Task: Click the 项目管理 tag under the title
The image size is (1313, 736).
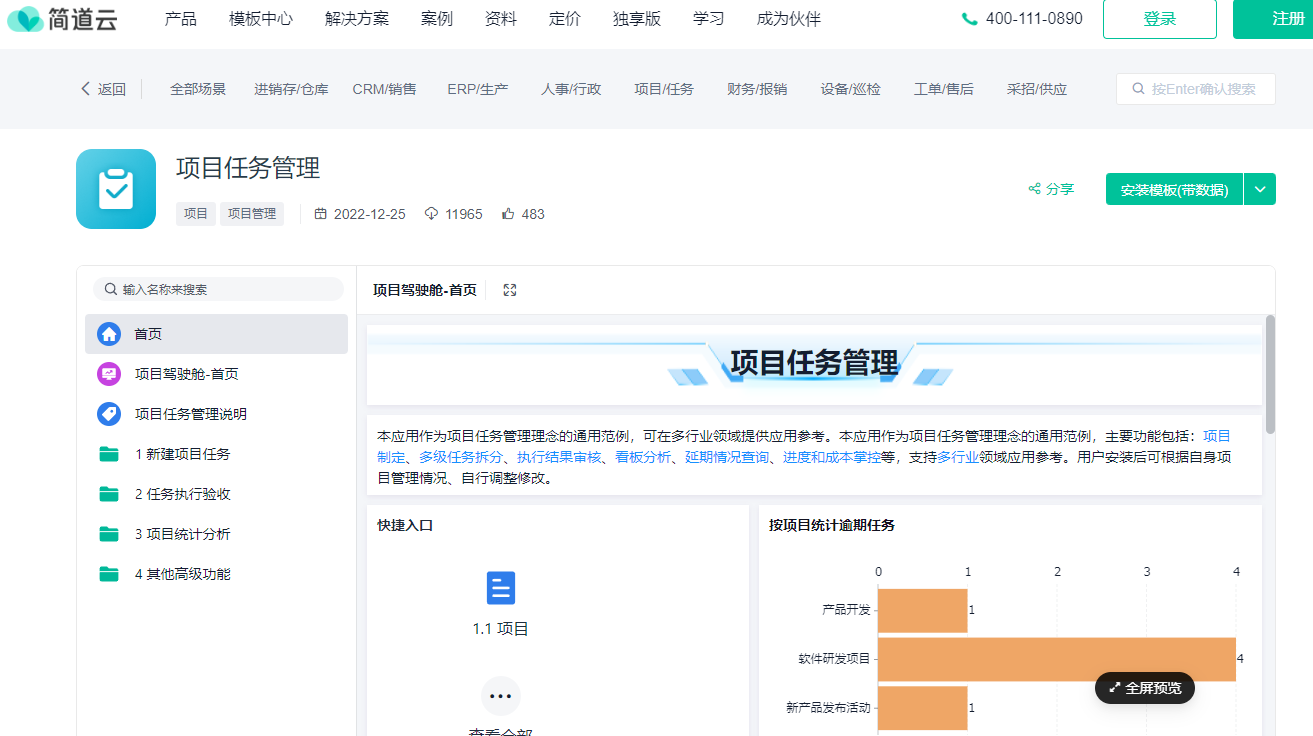Action: (252, 214)
